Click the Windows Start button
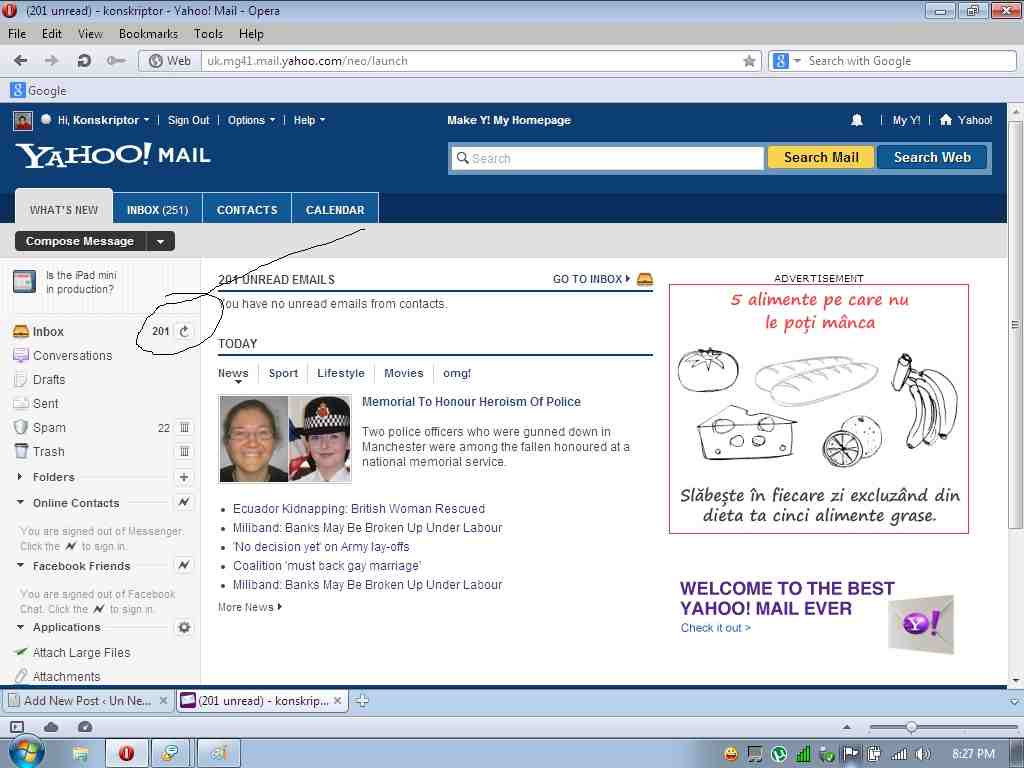 (x=25, y=753)
